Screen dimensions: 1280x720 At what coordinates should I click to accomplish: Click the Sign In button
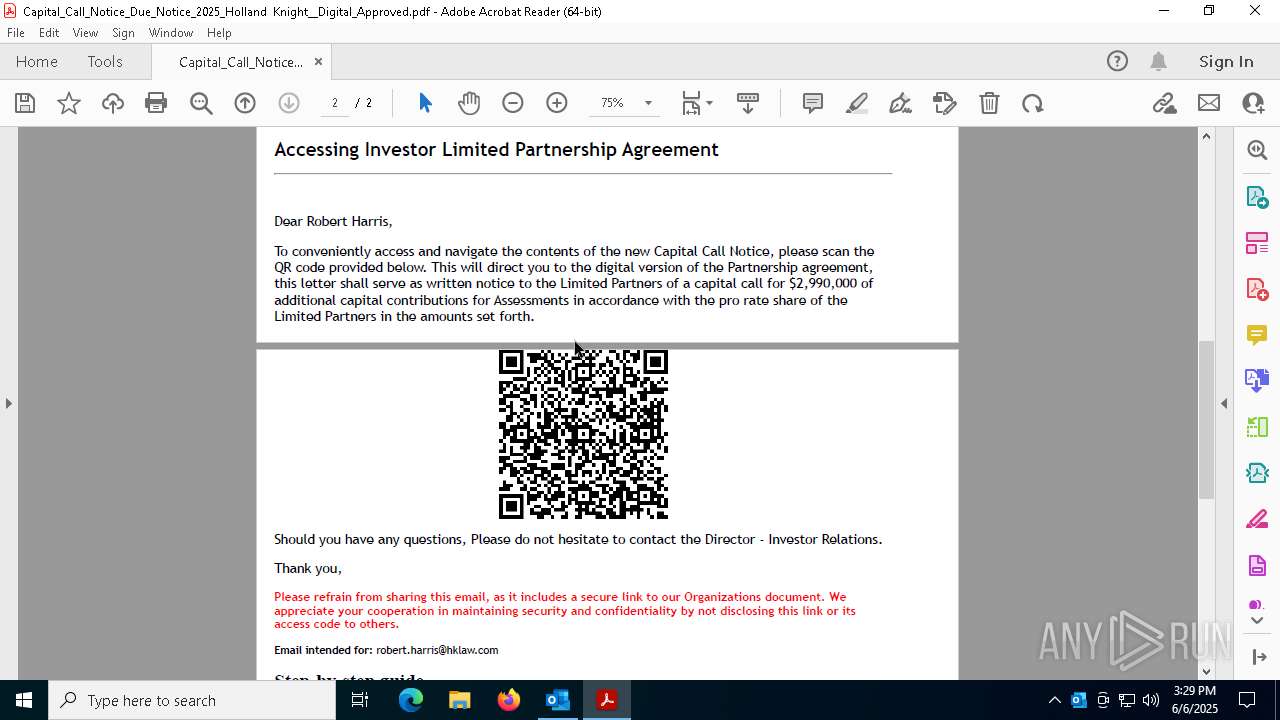click(1226, 61)
